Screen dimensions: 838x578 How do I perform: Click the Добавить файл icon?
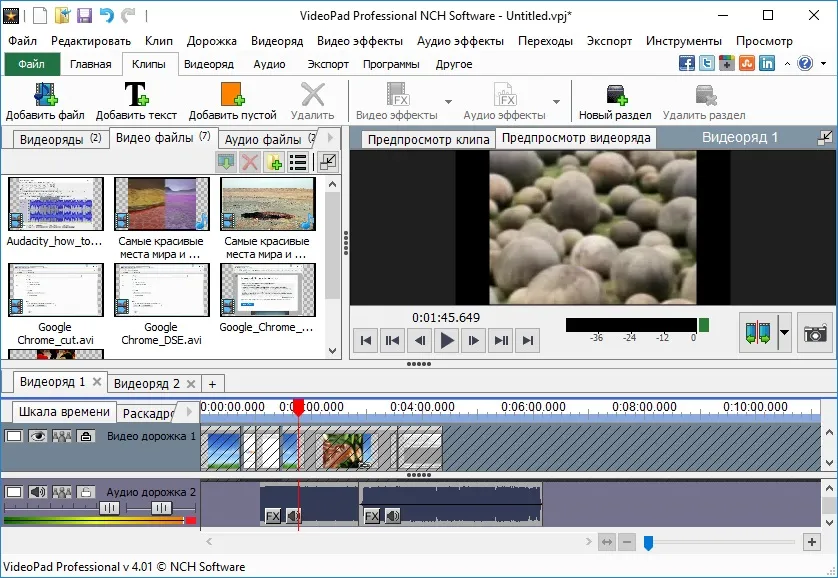pyautogui.click(x=45, y=95)
